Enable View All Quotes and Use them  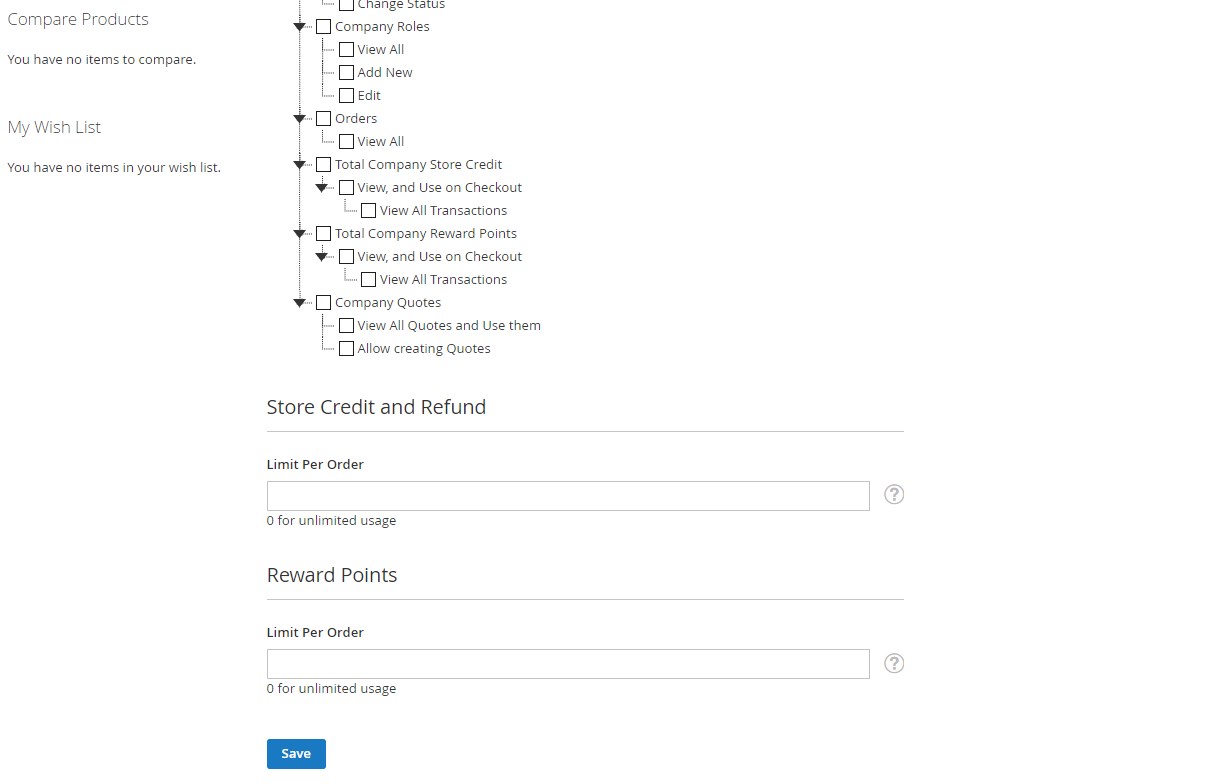click(346, 326)
